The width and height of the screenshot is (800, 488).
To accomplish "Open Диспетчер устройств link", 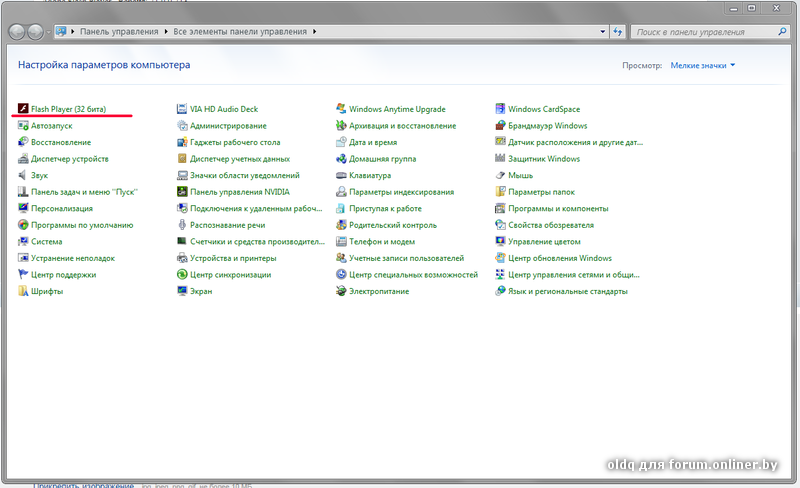I will click(70, 159).
